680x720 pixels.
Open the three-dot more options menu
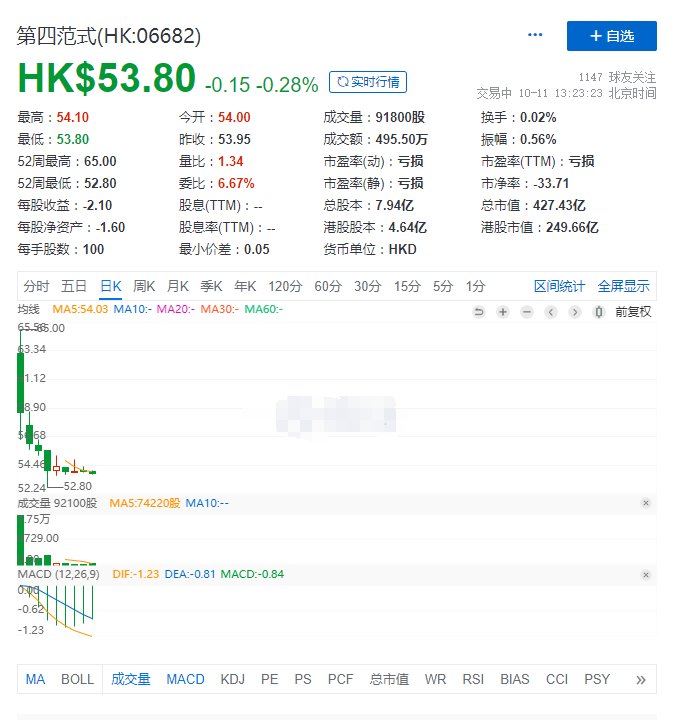(x=535, y=35)
